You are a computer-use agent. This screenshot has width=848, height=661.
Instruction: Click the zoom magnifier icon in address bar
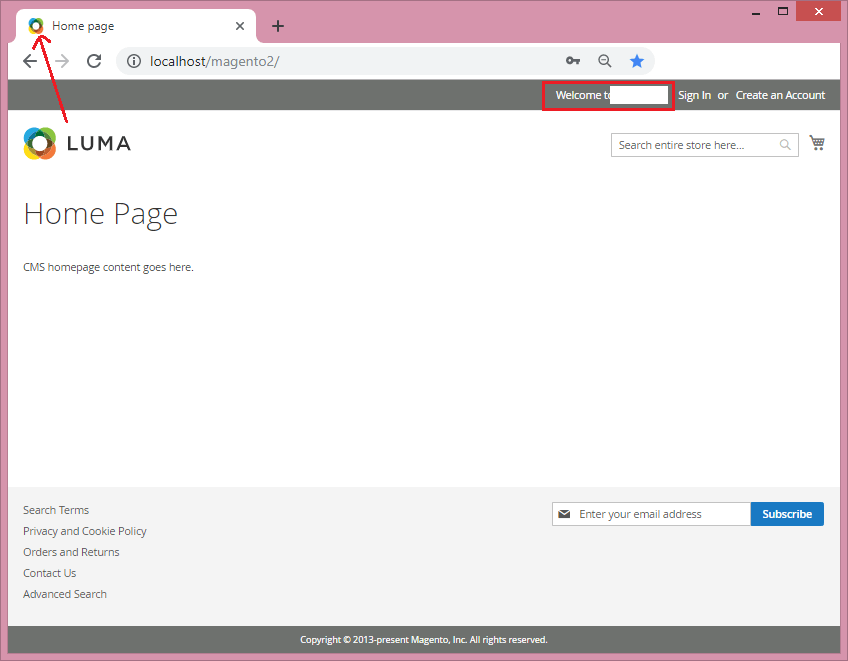pos(605,61)
